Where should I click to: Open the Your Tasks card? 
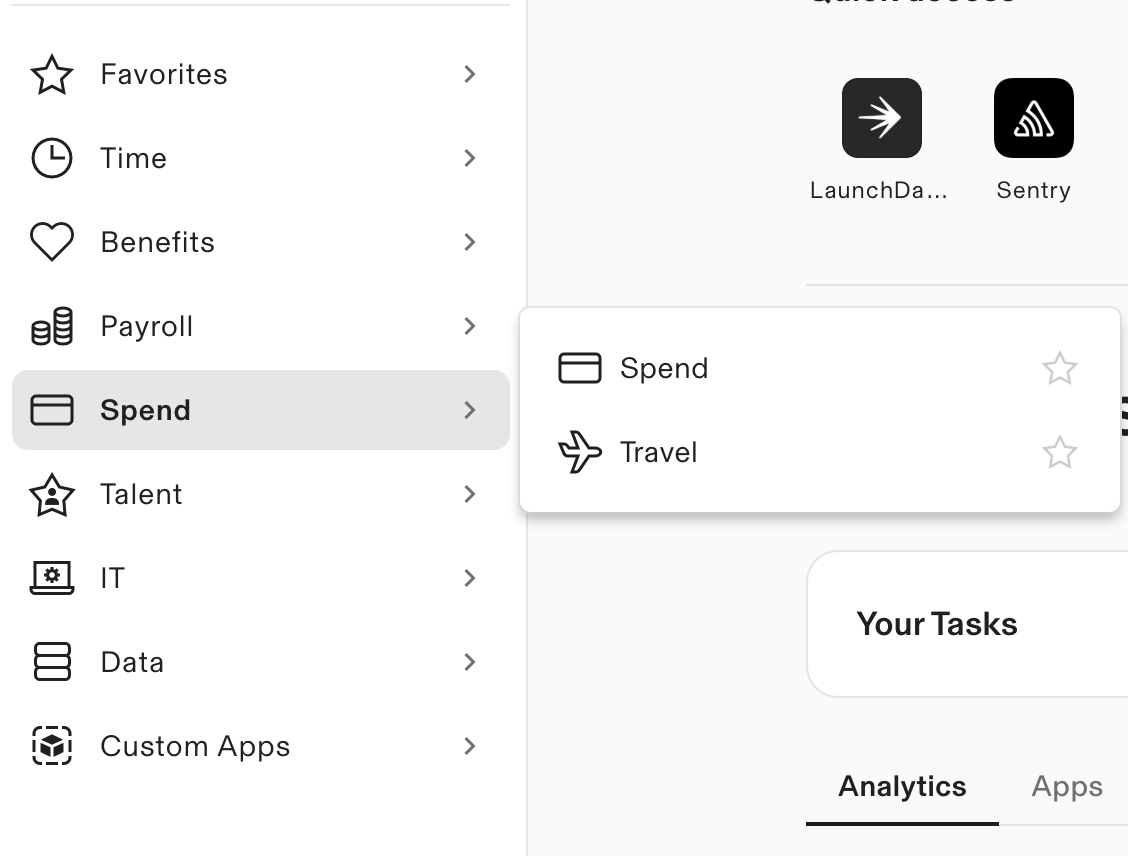tap(937, 624)
